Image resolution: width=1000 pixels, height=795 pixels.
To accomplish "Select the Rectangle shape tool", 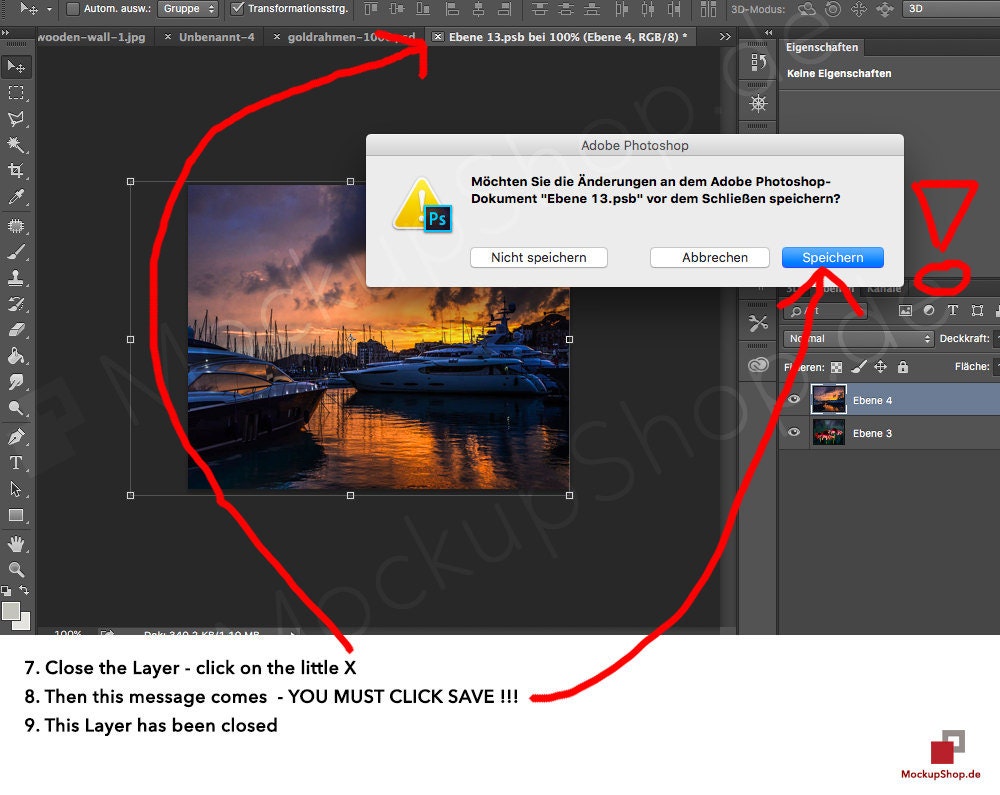I will [x=16, y=515].
